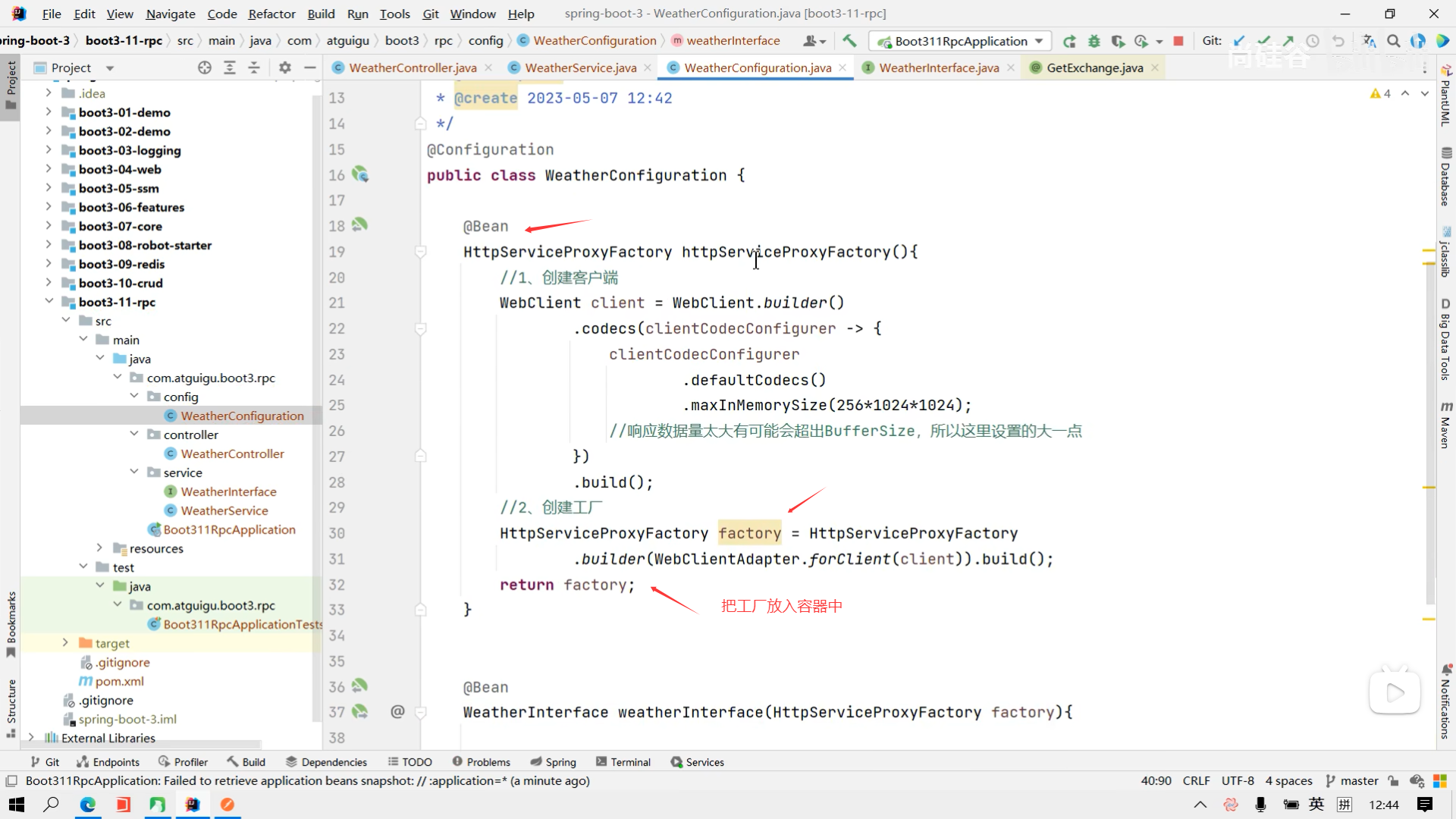Image resolution: width=1456 pixels, height=819 pixels.
Task: Click the red Stop button
Action: (1178, 41)
